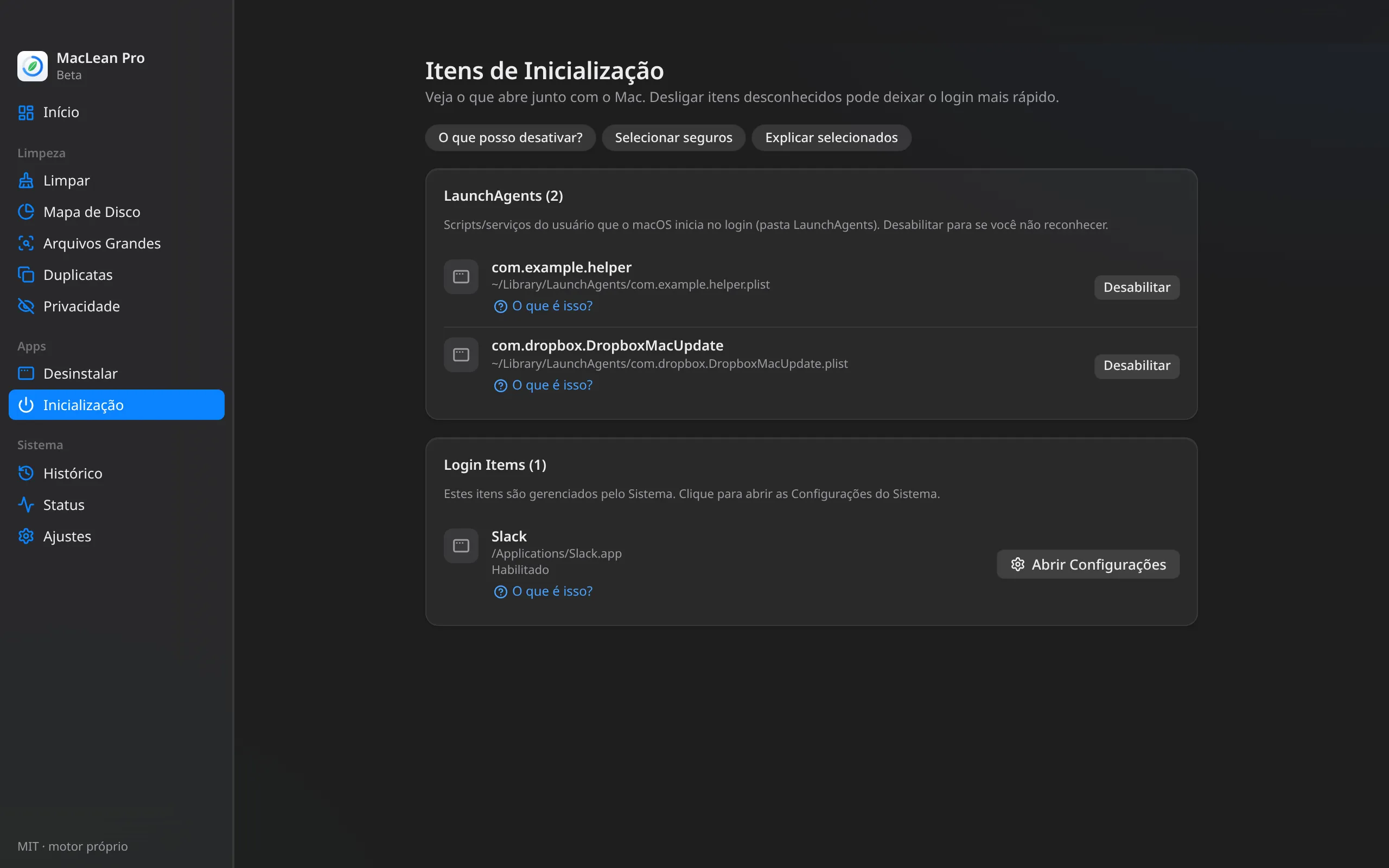The height and width of the screenshot is (868, 1389).
Task: Click the 'Itens de Inicialização' page title
Action: (544, 71)
